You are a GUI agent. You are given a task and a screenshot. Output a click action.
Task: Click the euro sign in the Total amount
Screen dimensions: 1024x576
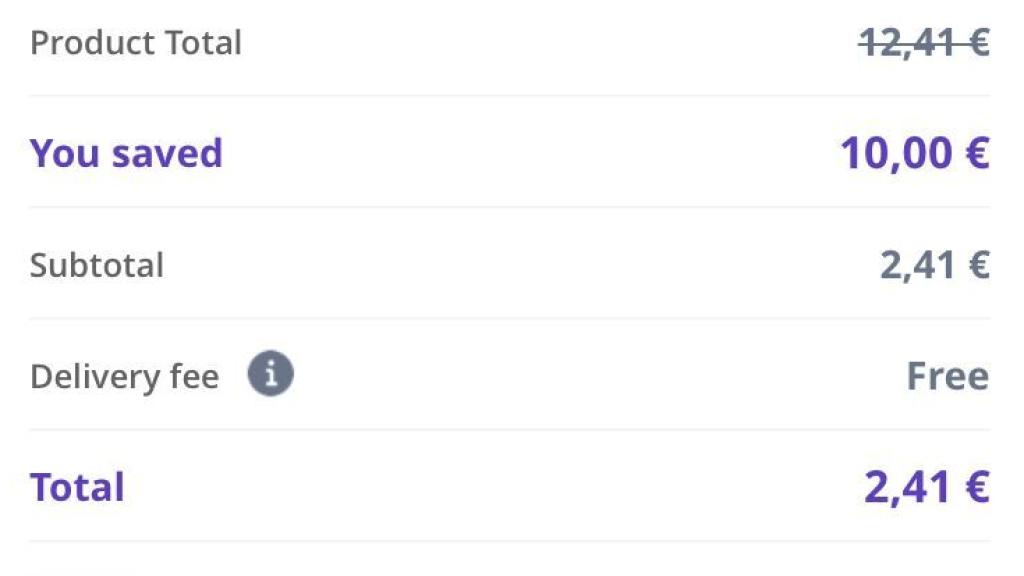point(978,487)
